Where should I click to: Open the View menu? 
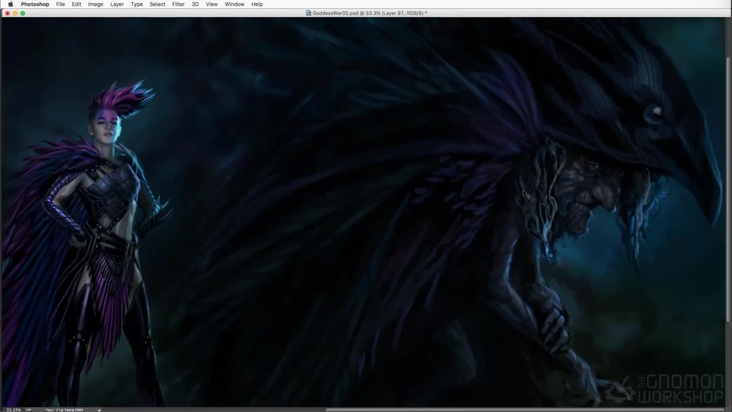(211, 4)
